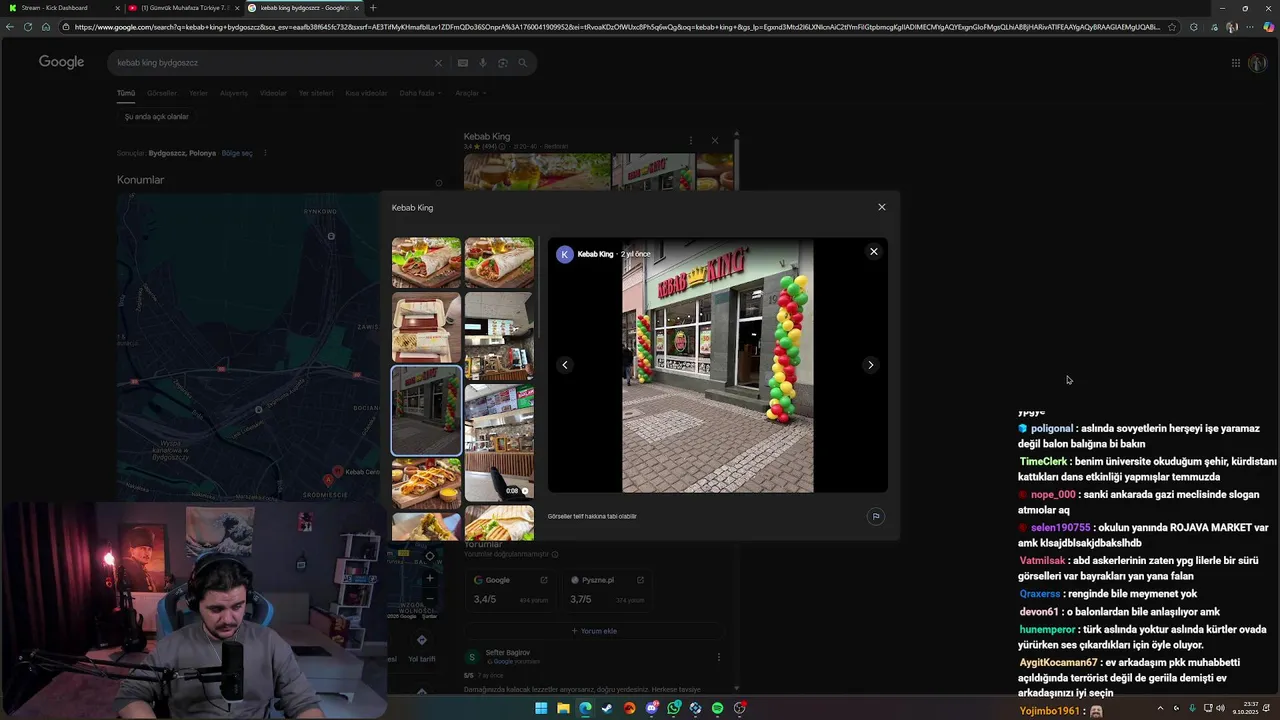Screen dimensions: 1280x720
Task: Open Steam from the taskbar
Action: 607,708
